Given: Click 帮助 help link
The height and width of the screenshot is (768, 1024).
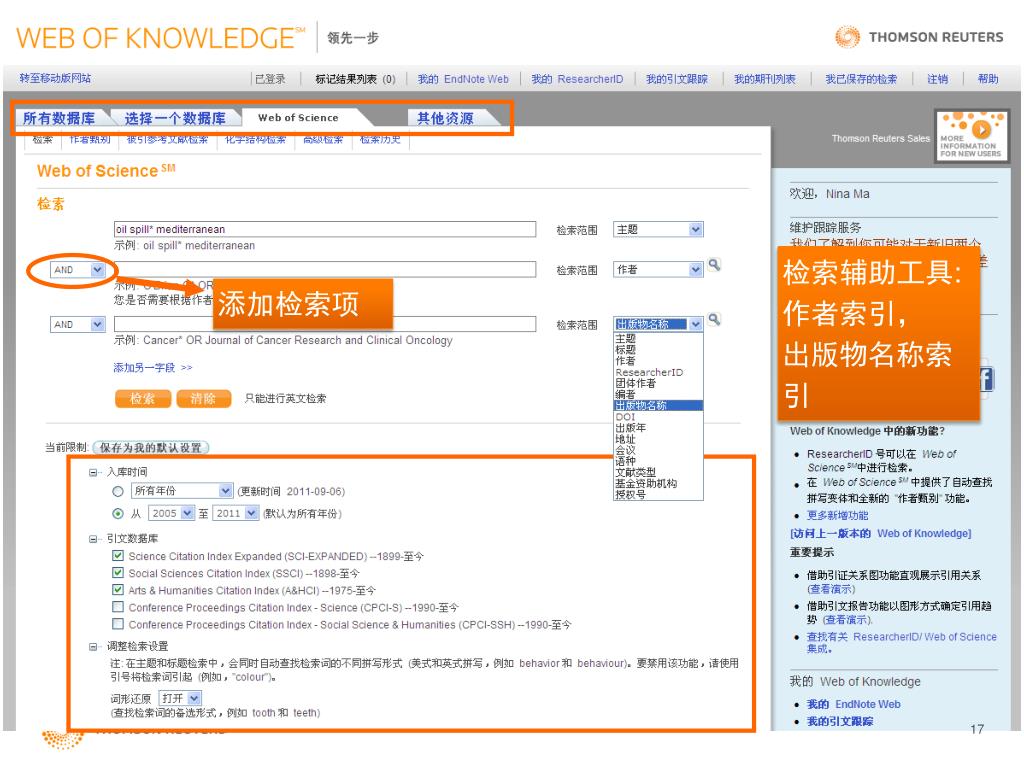Looking at the screenshot, I should [x=987, y=79].
